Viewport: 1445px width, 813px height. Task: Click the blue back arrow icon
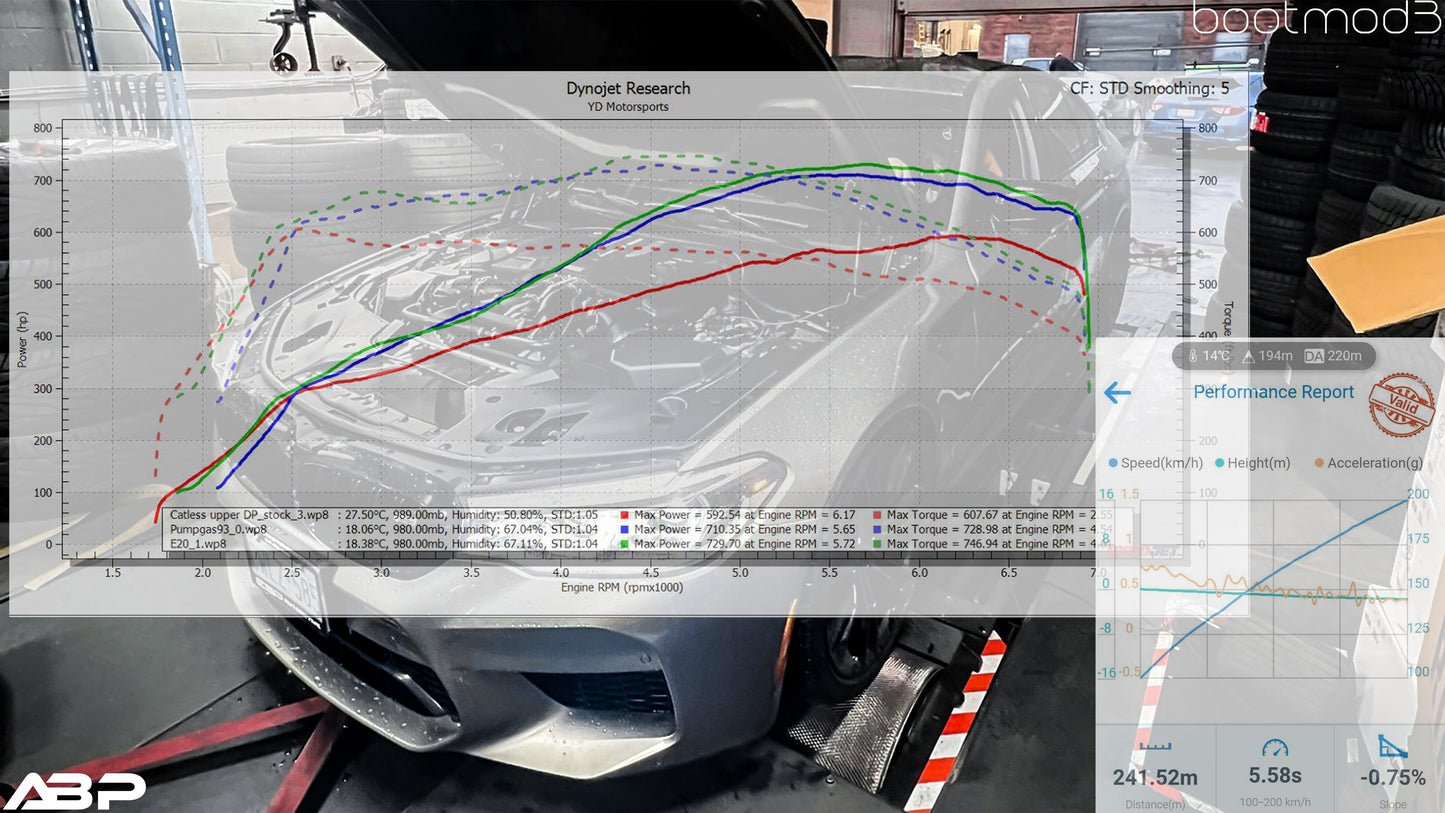tap(1117, 393)
